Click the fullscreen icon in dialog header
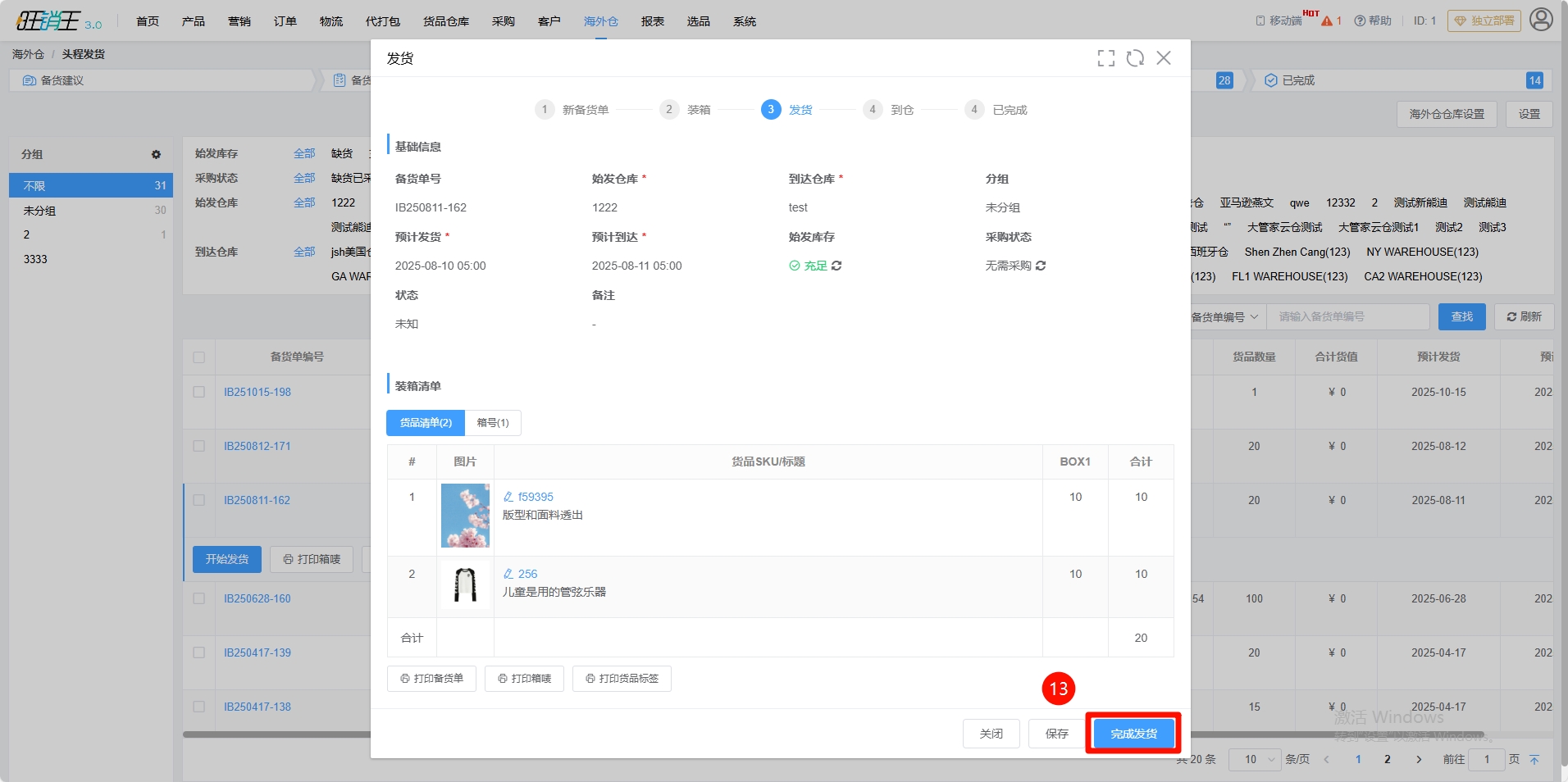The height and width of the screenshot is (782, 1568). pyautogui.click(x=1105, y=58)
